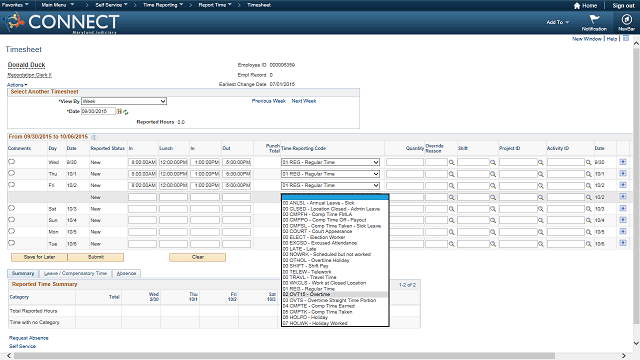Open the comment bubble for Wed 9/30

[11, 162]
